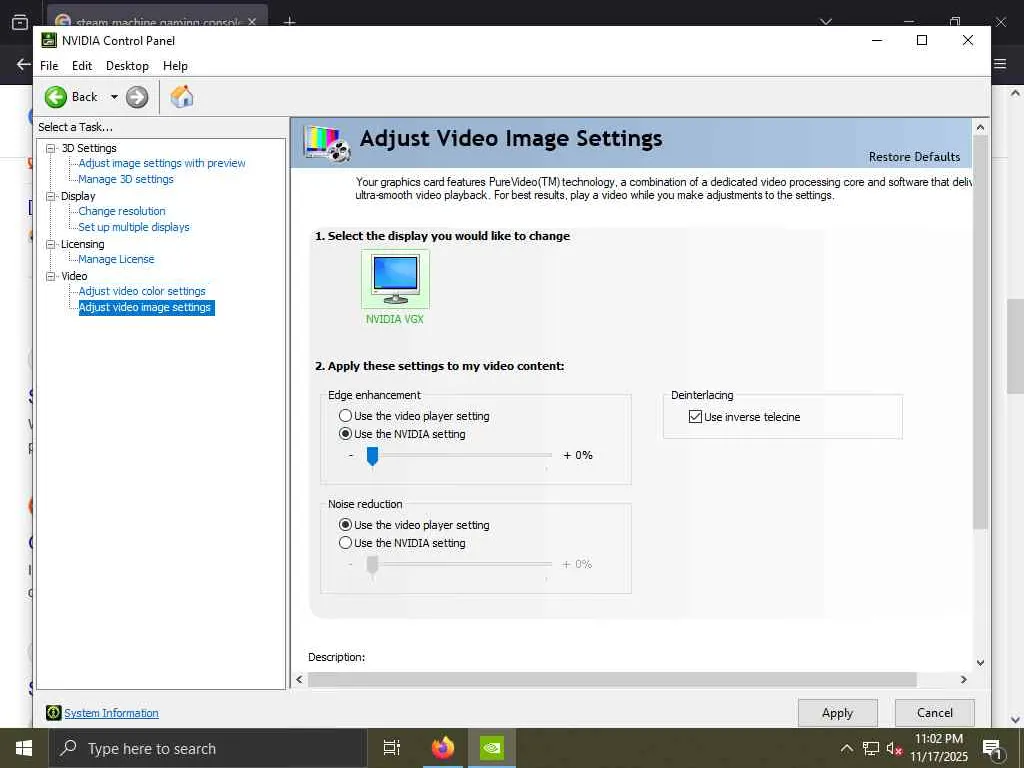Click browser back arrow behind the NVIDIA window
This screenshot has width=1024, height=768.
click(23, 64)
